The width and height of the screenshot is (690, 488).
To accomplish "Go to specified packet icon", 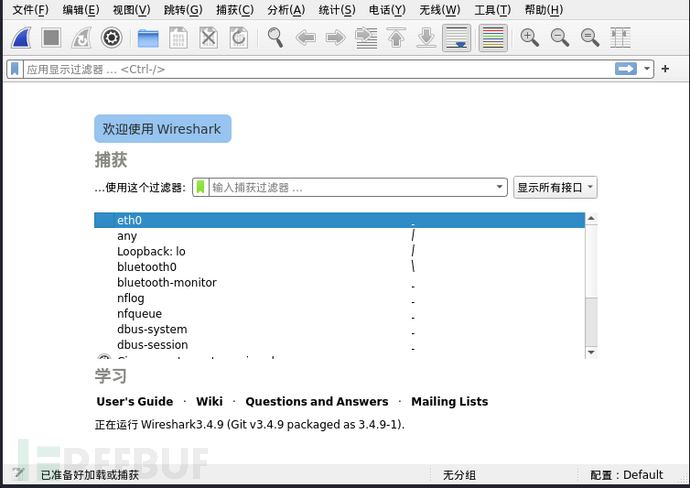I will click(x=366, y=38).
